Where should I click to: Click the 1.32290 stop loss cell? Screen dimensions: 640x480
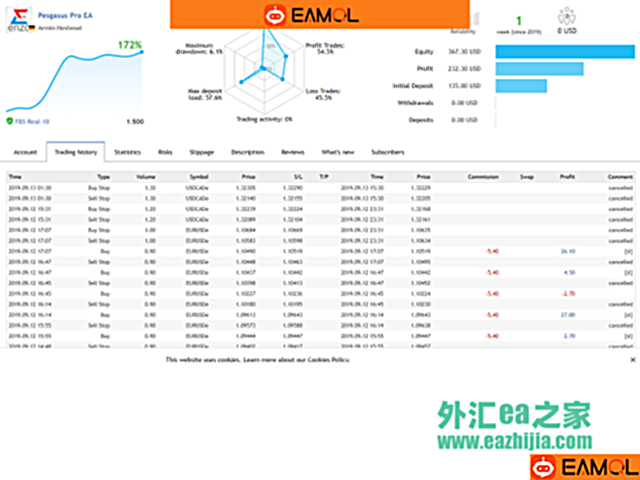(293, 188)
